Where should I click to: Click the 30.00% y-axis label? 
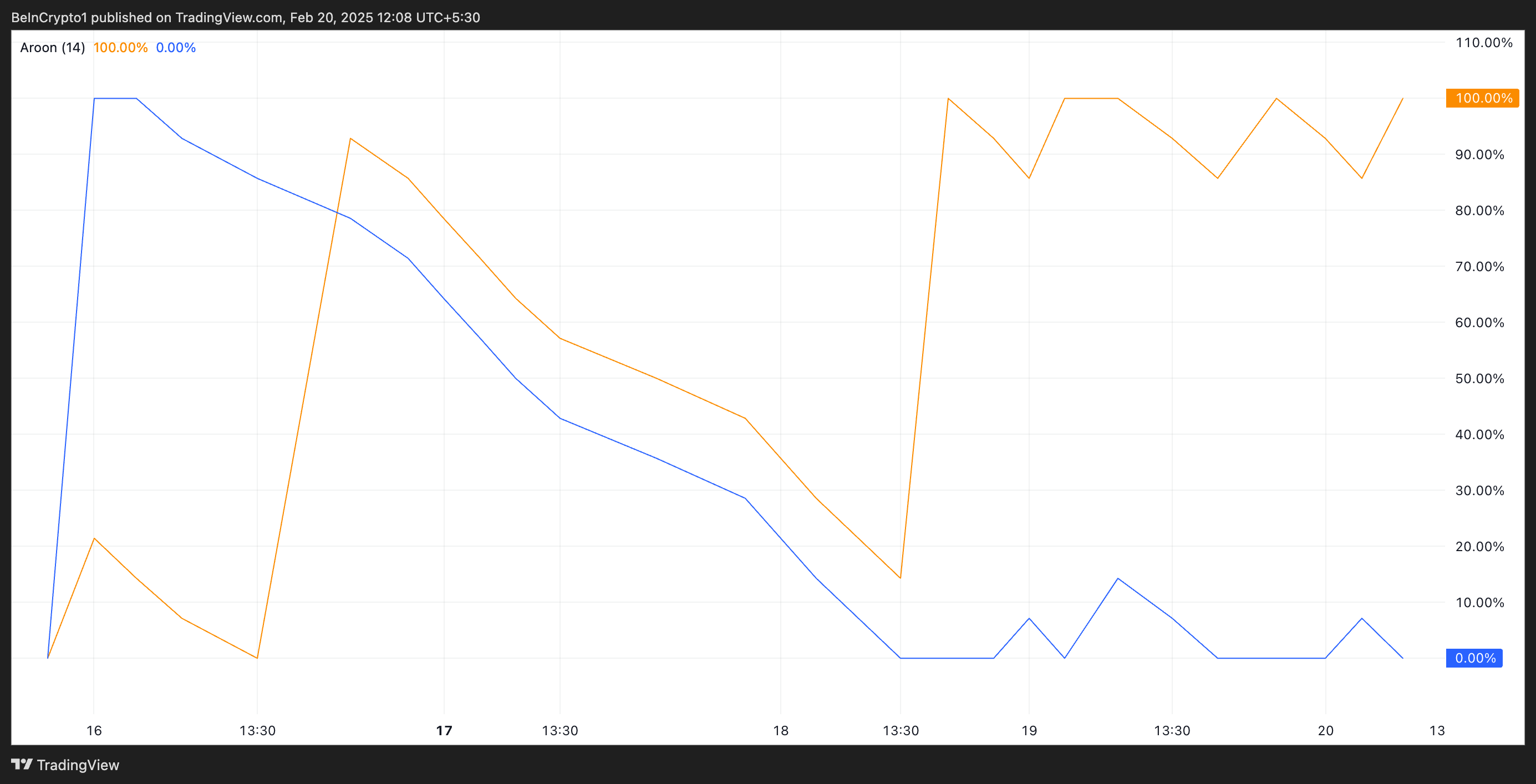[x=1479, y=491]
